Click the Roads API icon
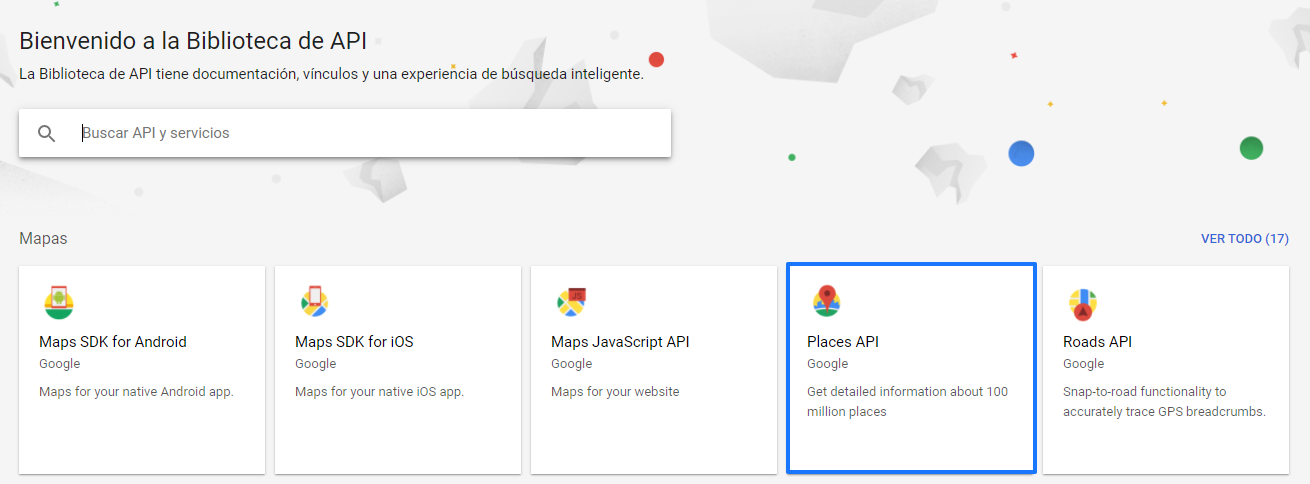Image resolution: width=1310 pixels, height=484 pixels. click(1083, 302)
